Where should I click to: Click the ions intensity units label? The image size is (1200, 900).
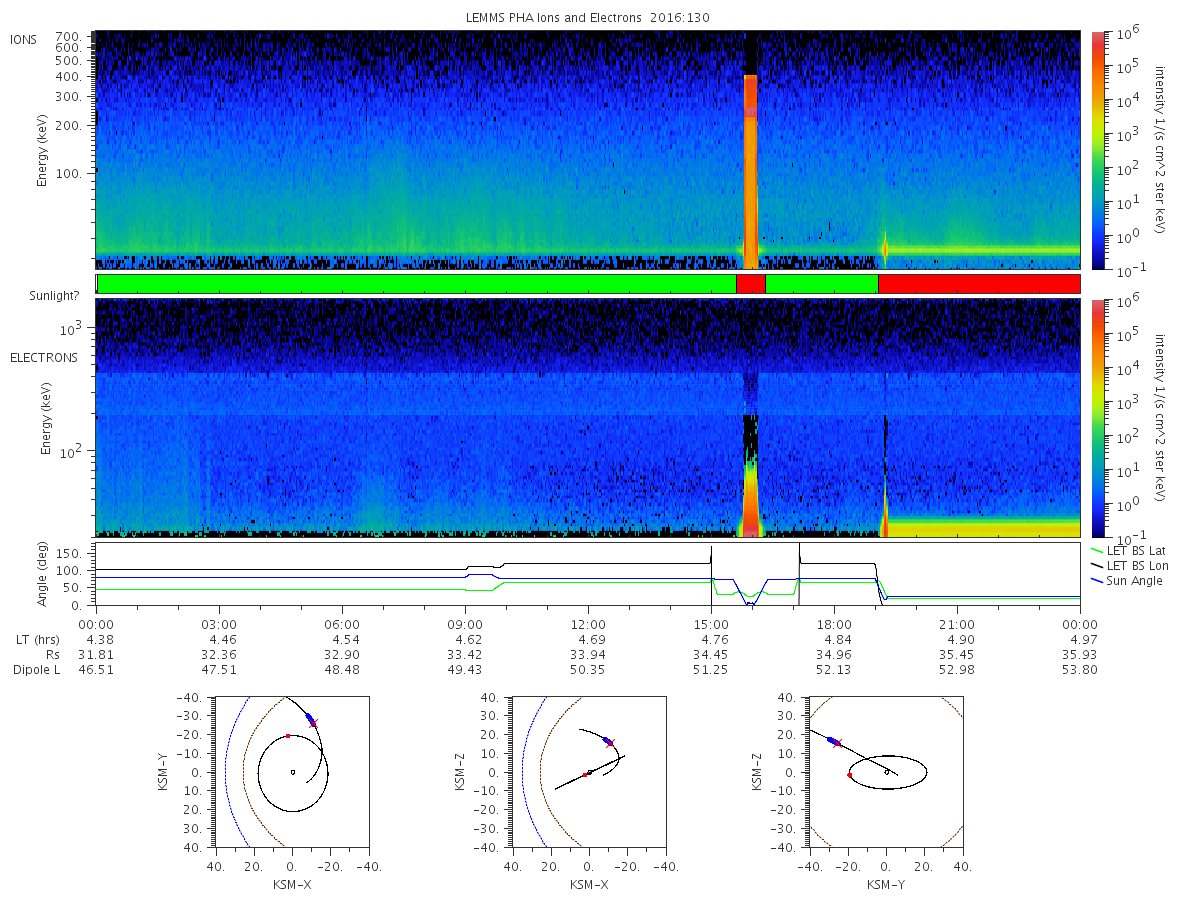1160,150
